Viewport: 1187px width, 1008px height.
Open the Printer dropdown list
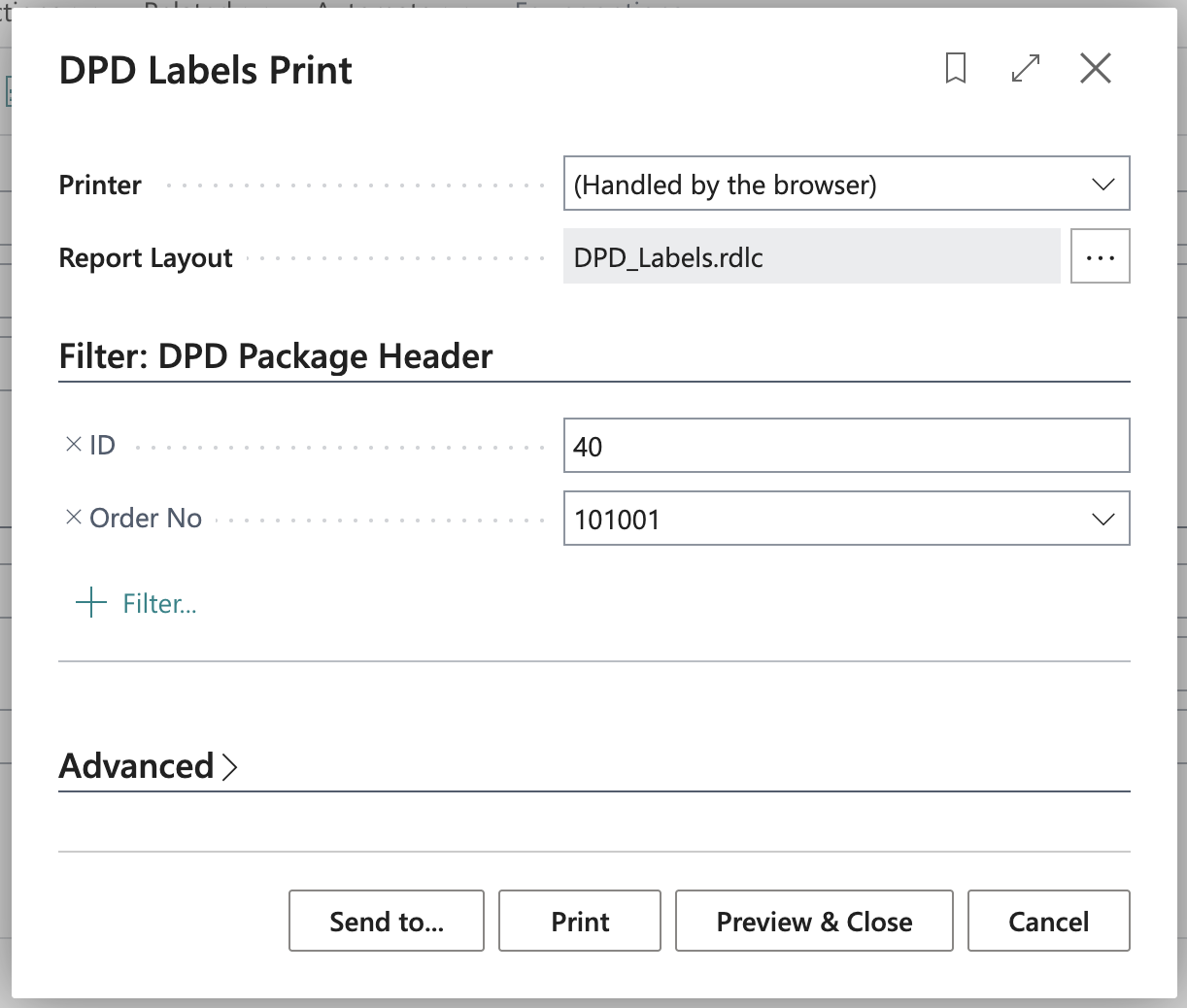(x=1102, y=185)
